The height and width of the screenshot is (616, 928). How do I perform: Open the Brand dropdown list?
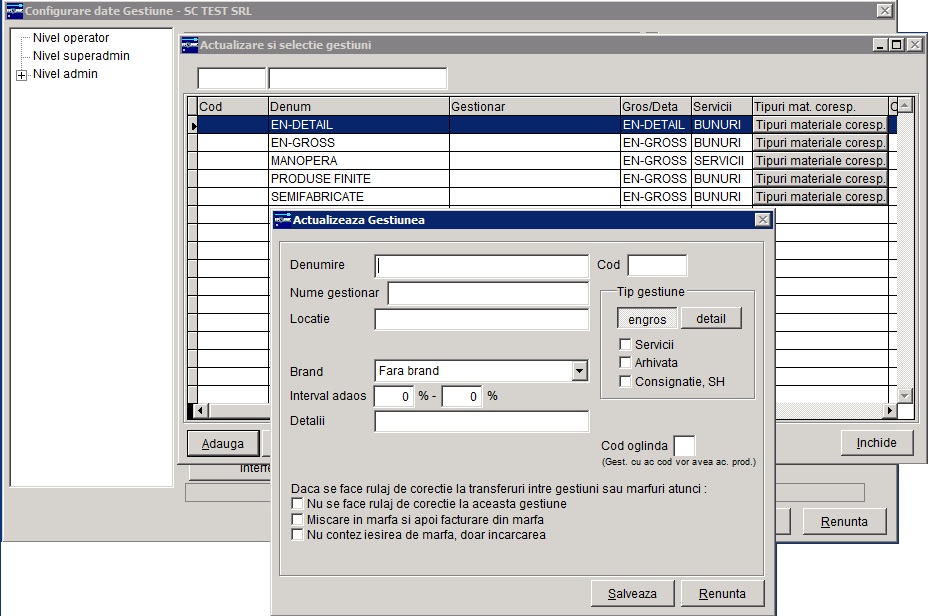tap(579, 371)
